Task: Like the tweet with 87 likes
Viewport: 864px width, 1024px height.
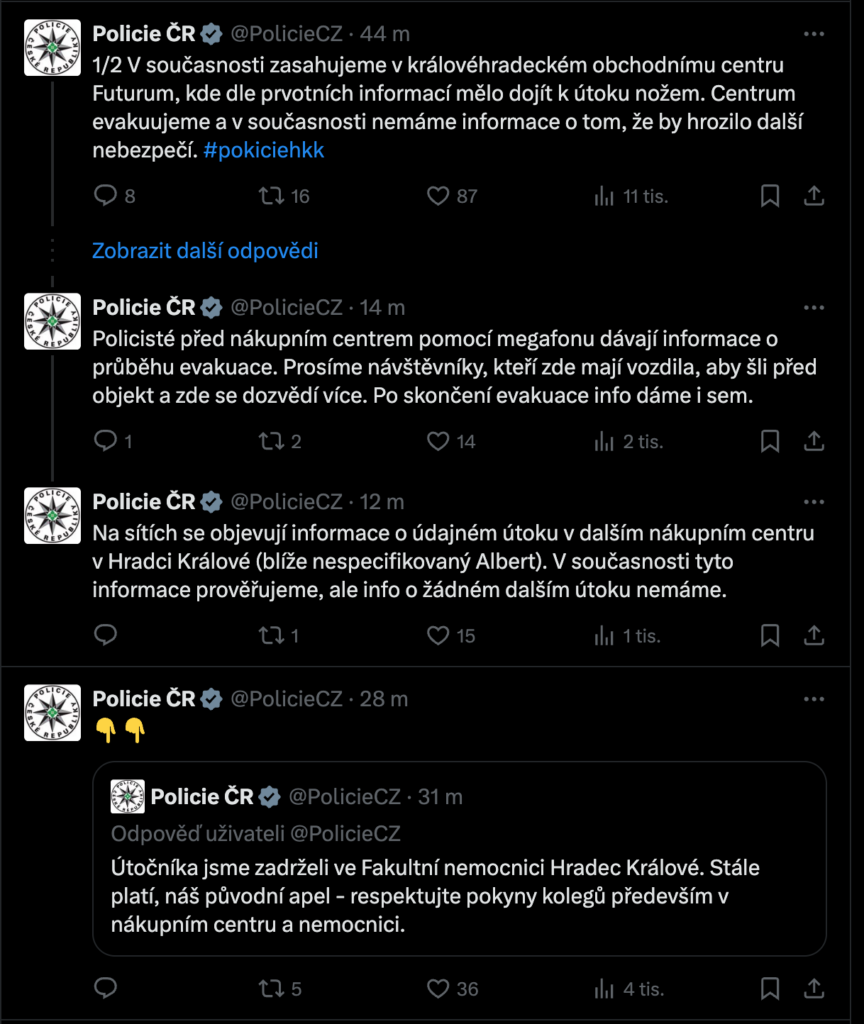Action: (438, 196)
